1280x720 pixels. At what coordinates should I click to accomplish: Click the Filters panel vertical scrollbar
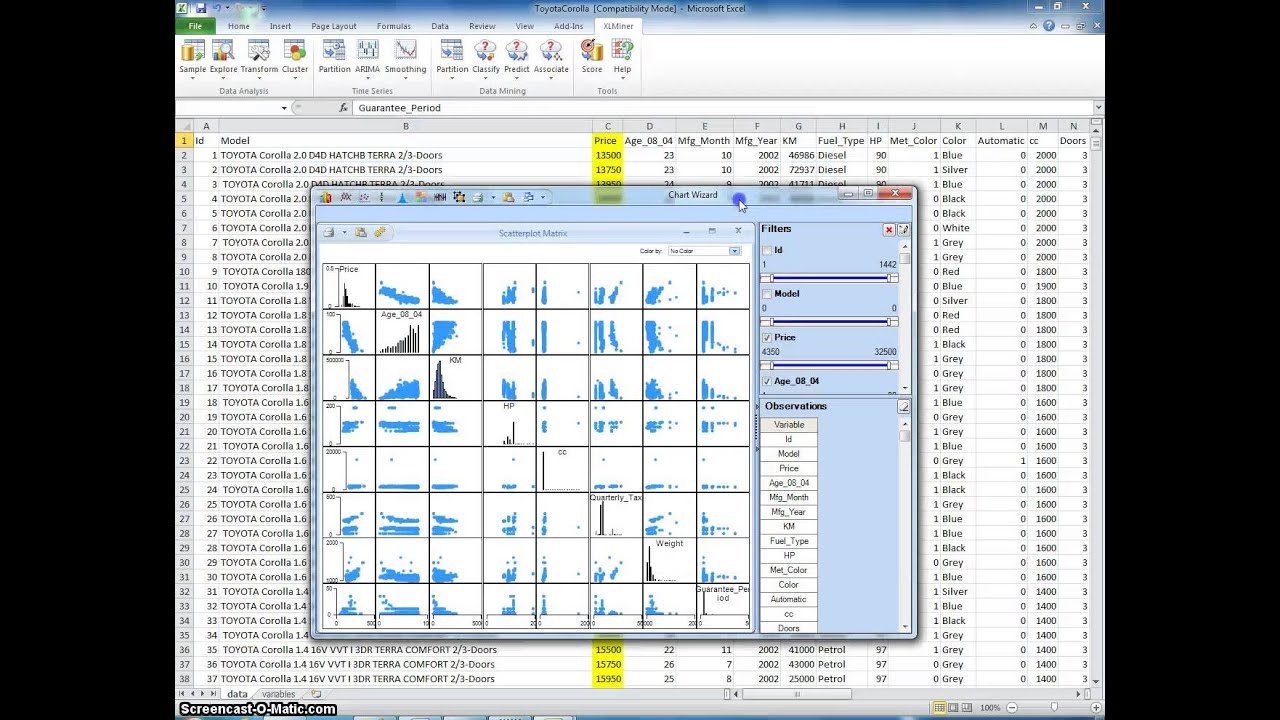905,316
